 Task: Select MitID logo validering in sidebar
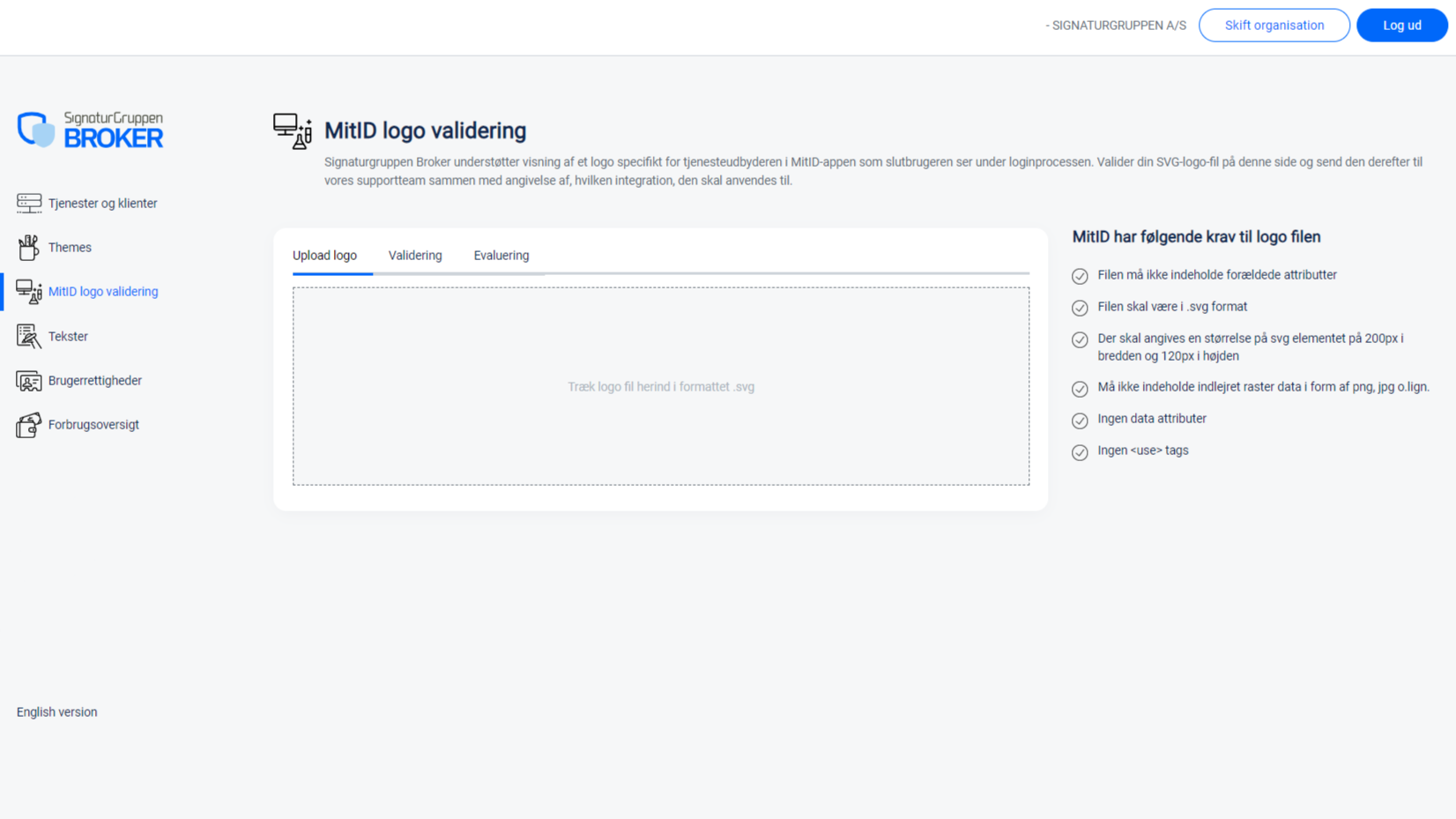click(103, 292)
